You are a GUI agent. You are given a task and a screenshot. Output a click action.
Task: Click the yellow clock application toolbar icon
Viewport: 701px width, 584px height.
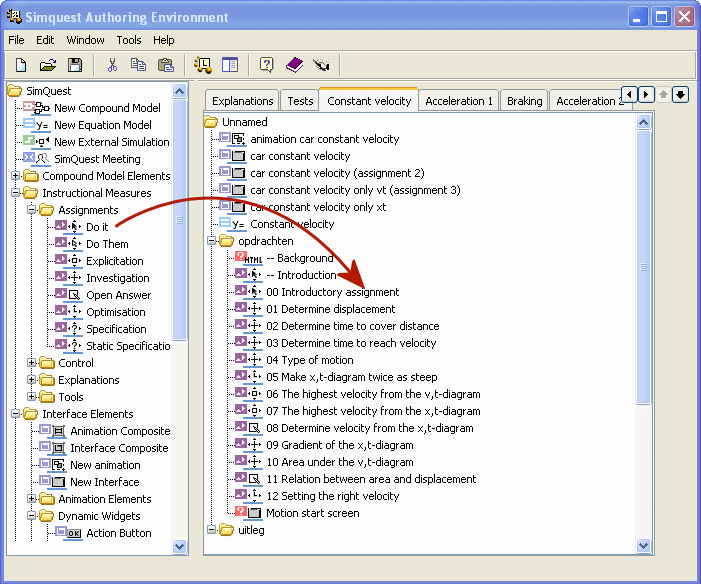203,65
